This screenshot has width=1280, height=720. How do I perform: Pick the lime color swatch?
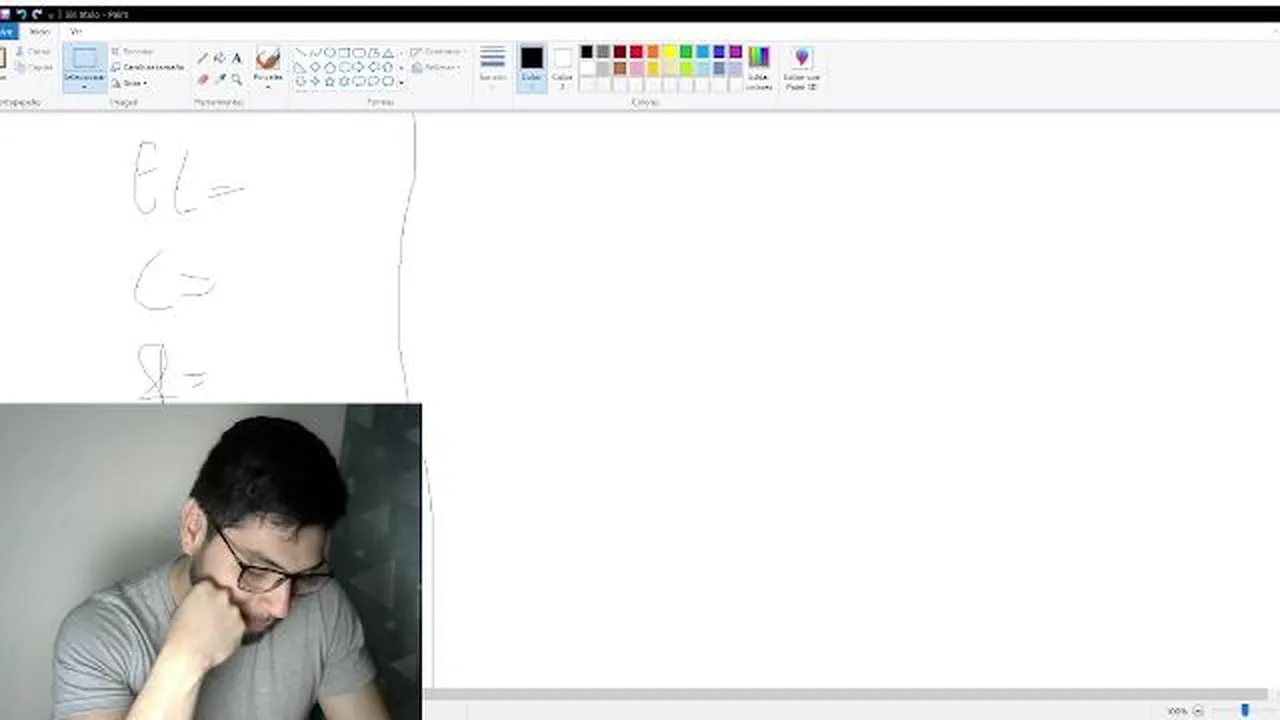point(686,68)
